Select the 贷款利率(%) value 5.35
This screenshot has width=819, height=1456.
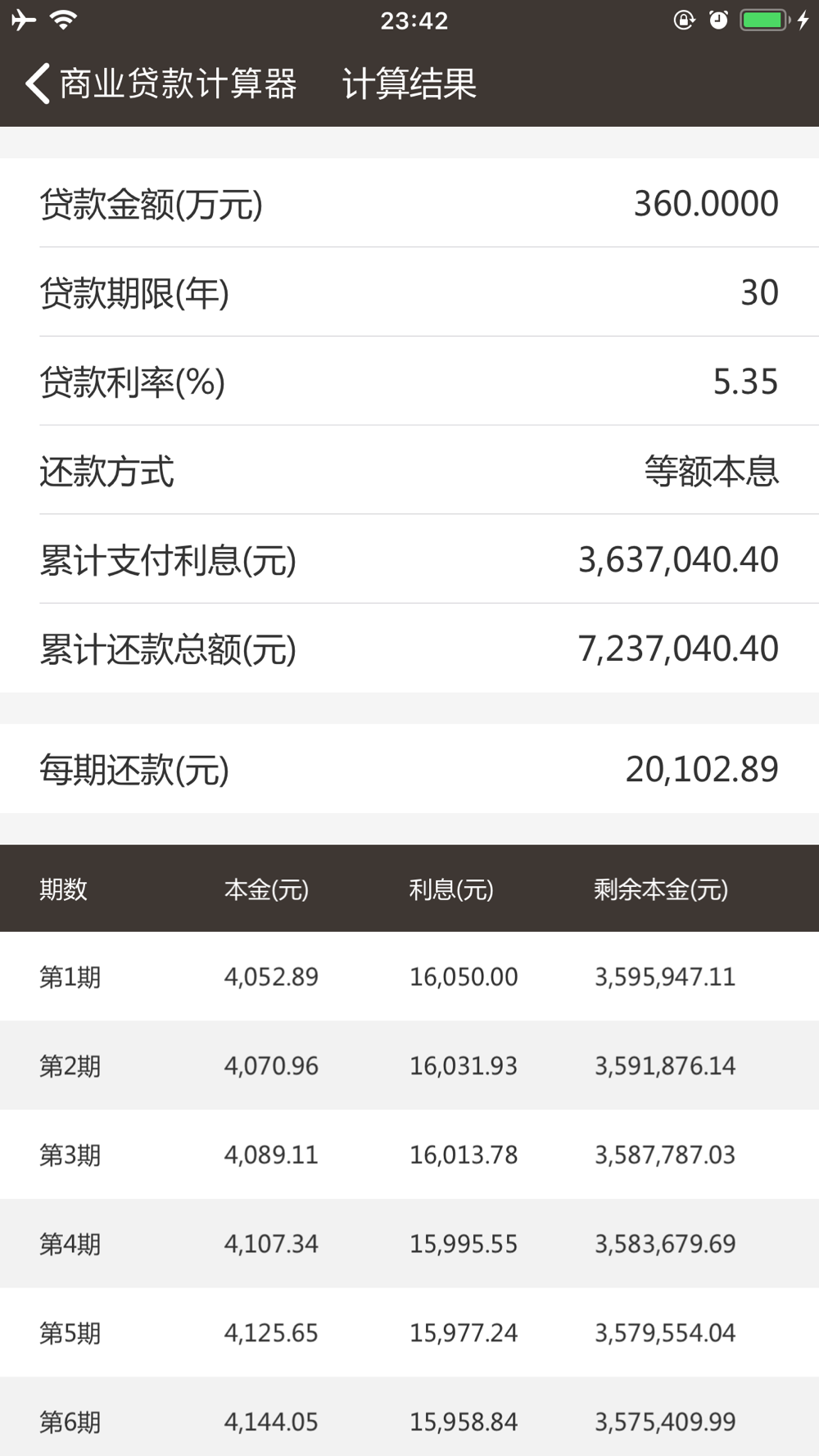click(x=745, y=382)
